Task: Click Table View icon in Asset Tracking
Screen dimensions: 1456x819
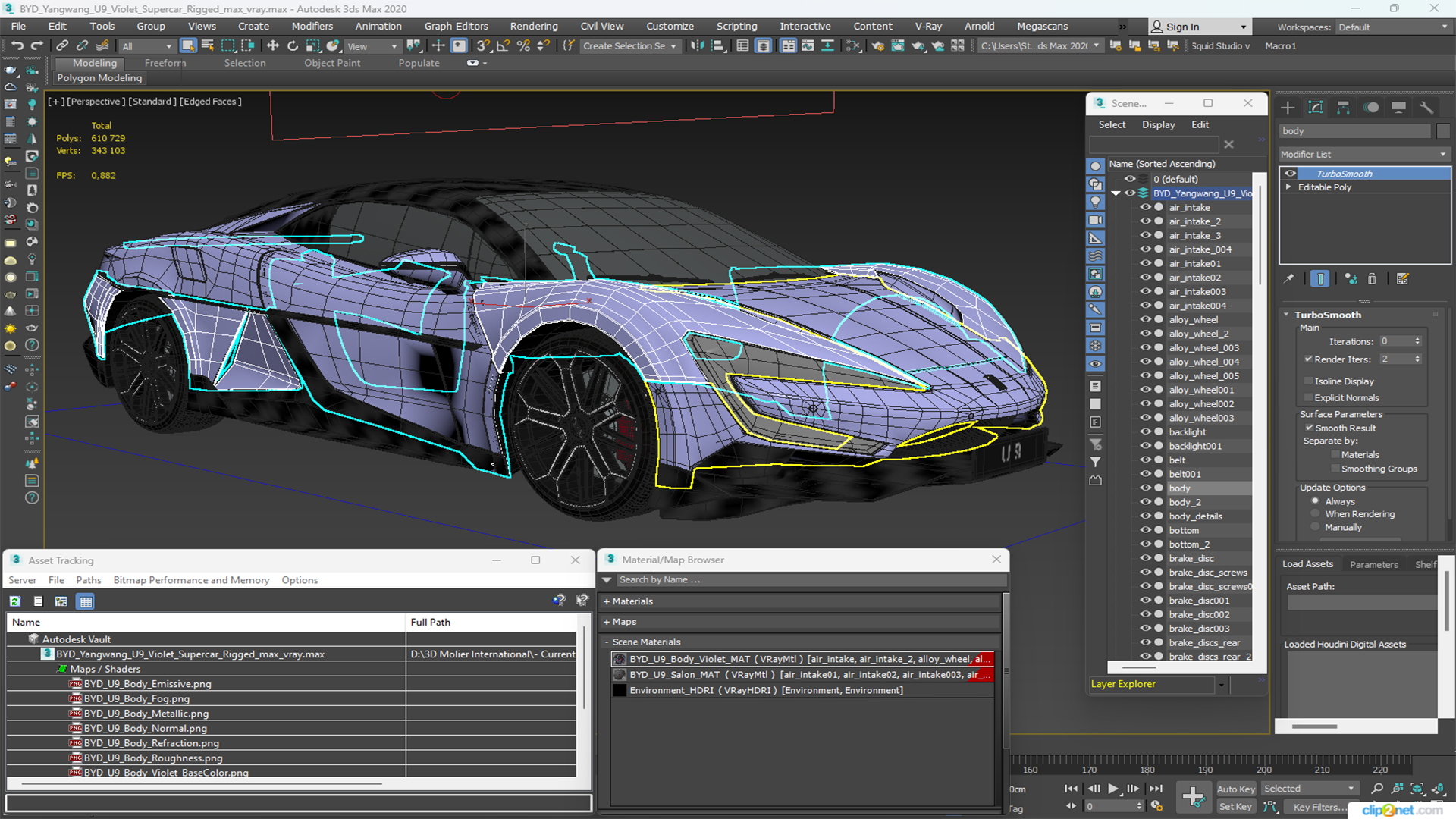Action: tap(86, 601)
